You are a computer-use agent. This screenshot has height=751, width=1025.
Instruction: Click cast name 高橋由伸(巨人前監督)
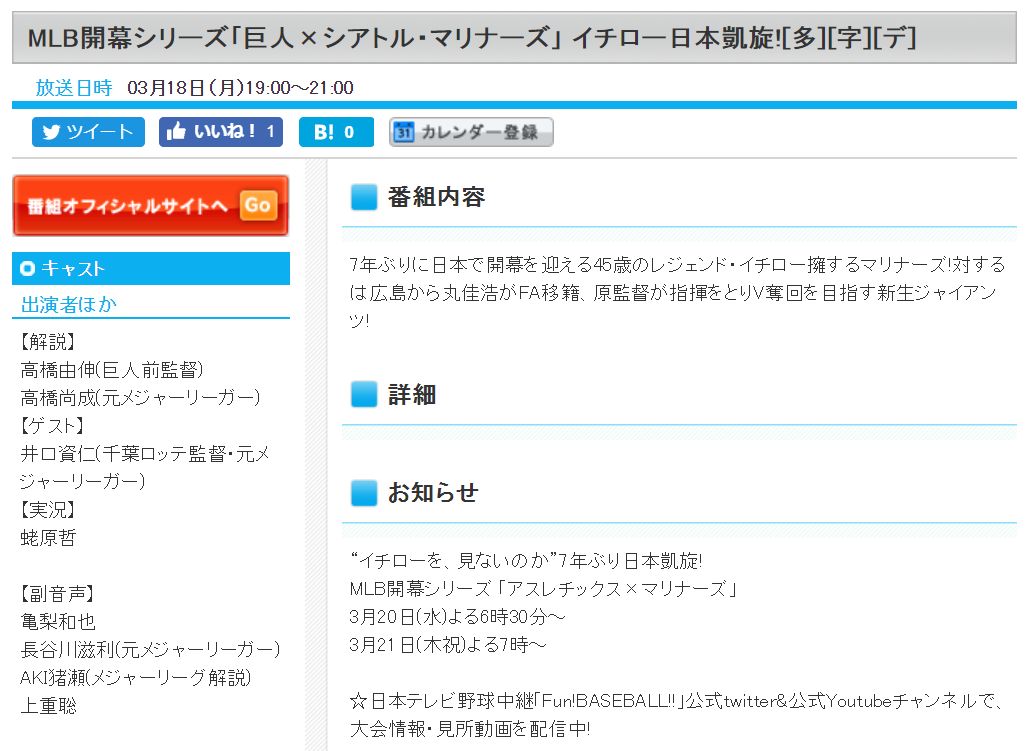112,370
